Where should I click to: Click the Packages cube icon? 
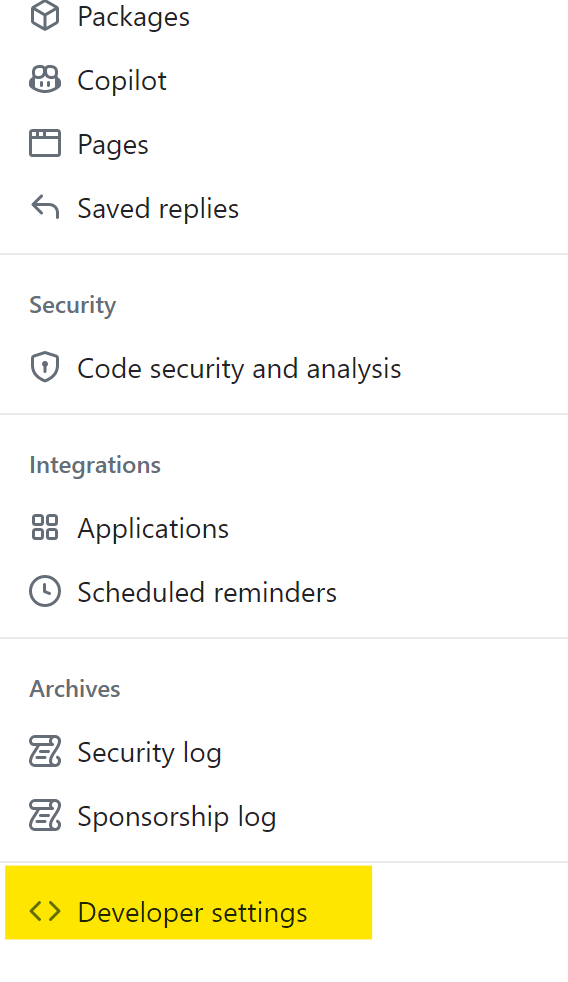click(x=45, y=16)
